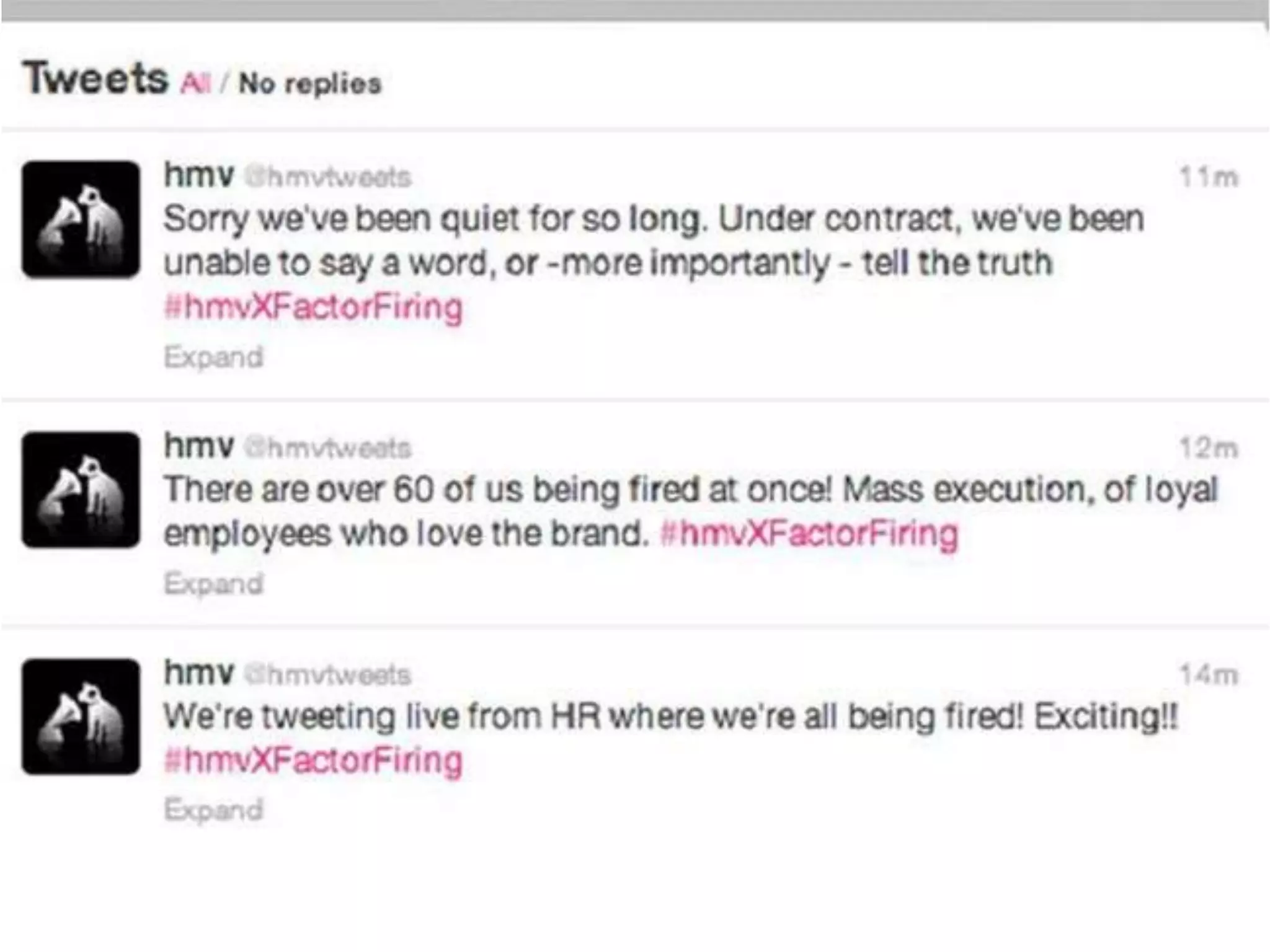
Task: Open @hmvtweets handle on the 14m tweet
Action: 327,675
